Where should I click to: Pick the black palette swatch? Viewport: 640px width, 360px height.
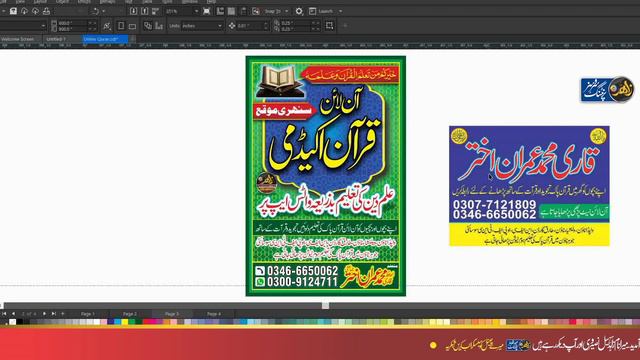tap(19, 322)
